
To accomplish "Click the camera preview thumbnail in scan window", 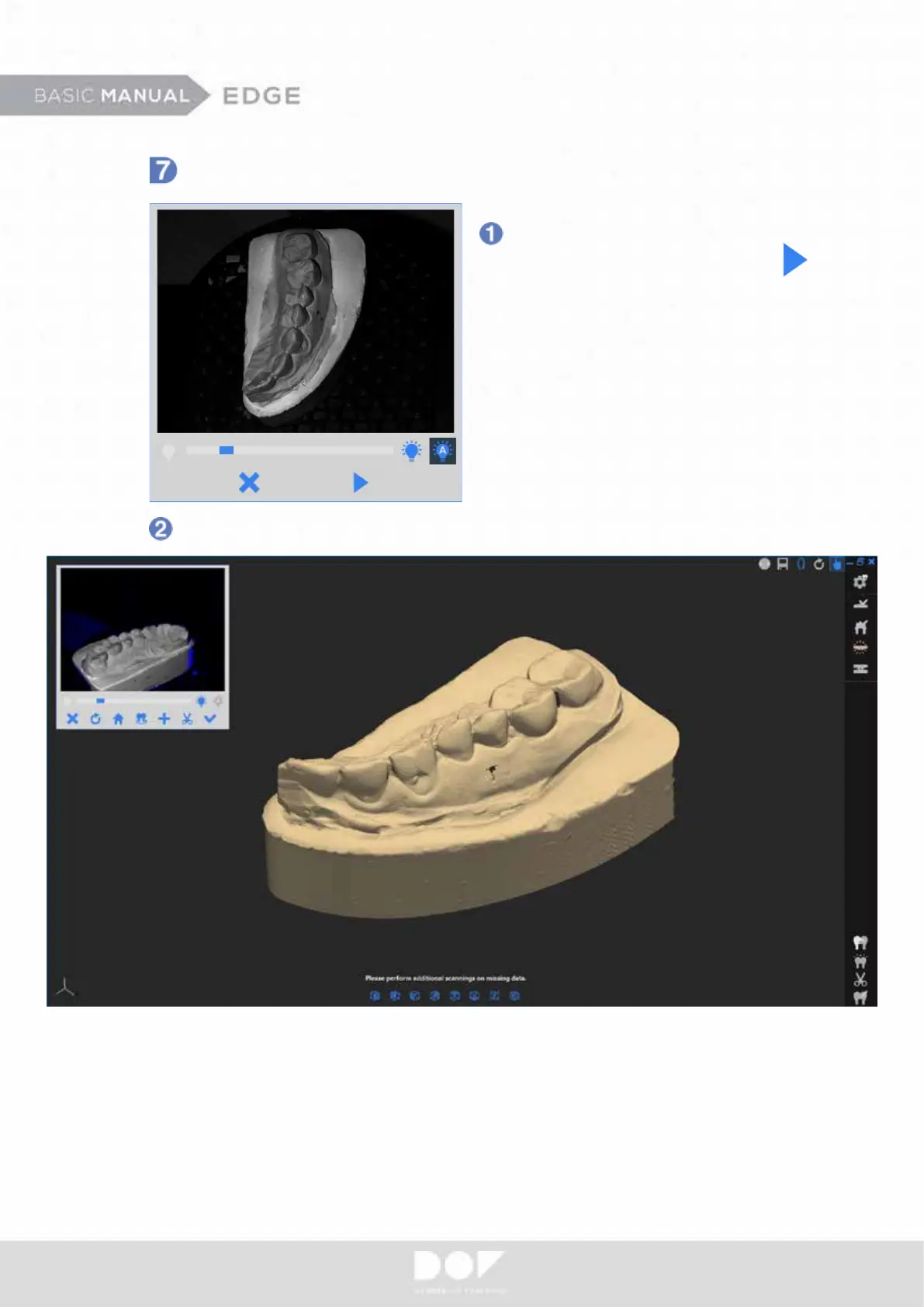I will click(143, 629).
